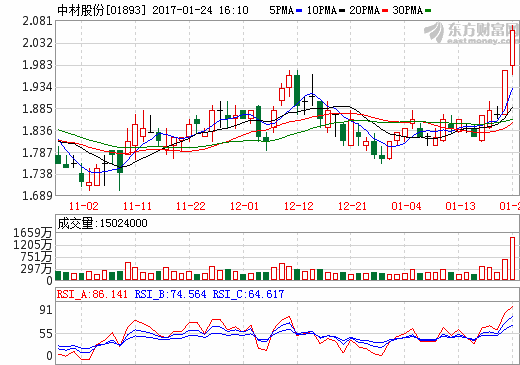Select the 1659万 volume axis label
This screenshot has width=520, height=365.
pos(33,232)
